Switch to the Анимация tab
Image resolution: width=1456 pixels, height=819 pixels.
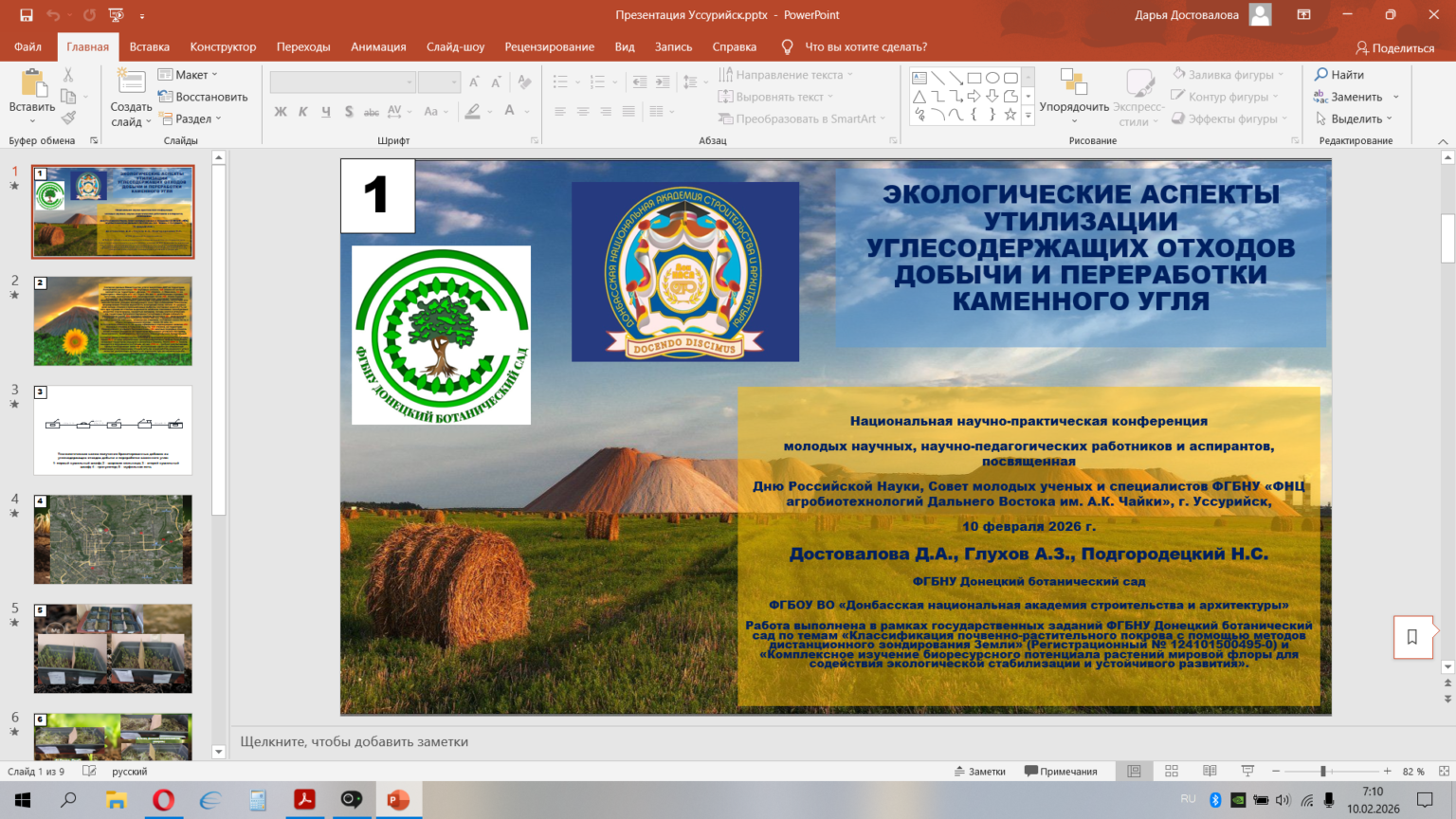[x=378, y=46]
